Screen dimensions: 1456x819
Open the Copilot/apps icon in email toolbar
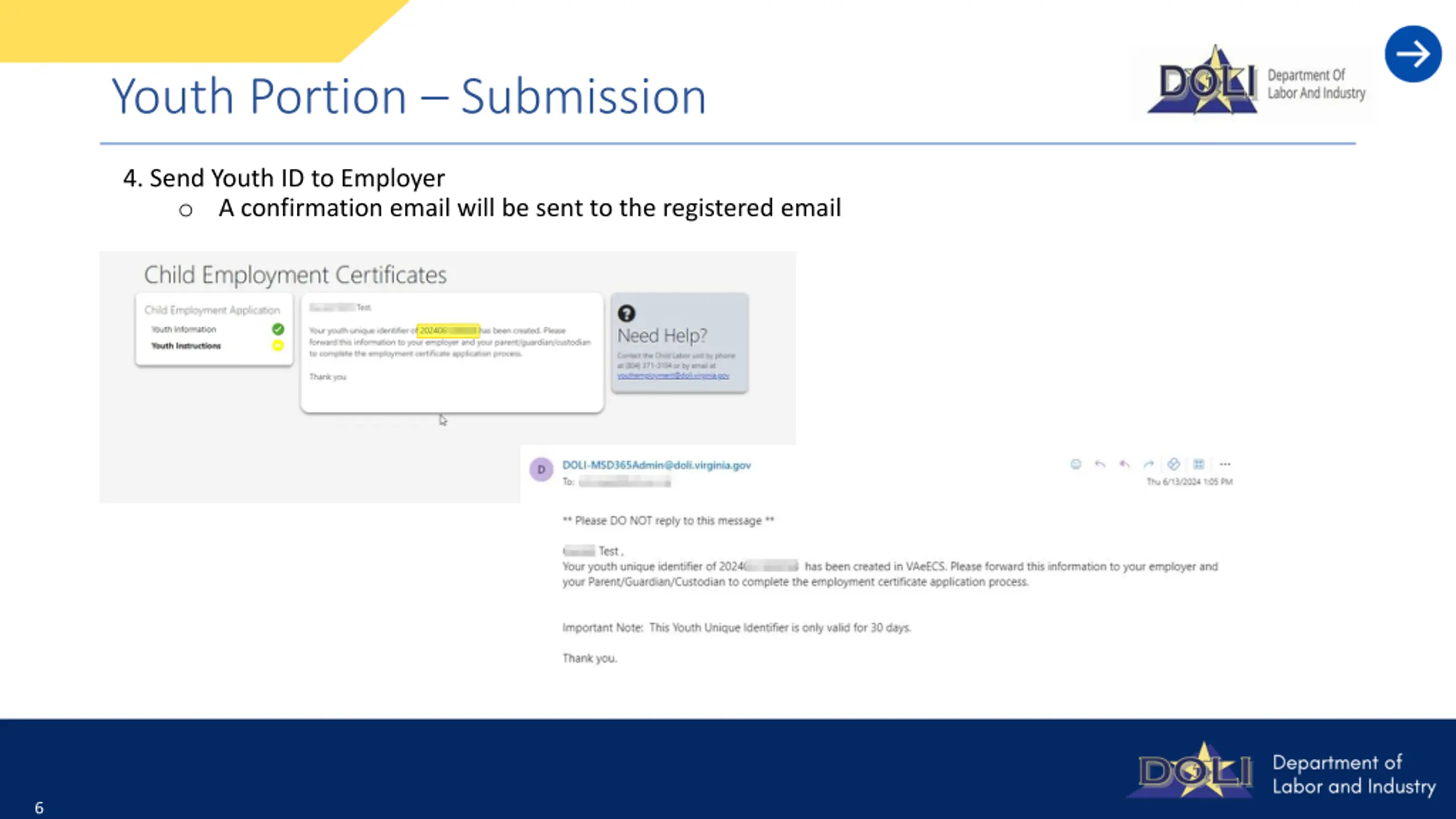tap(1173, 464)
